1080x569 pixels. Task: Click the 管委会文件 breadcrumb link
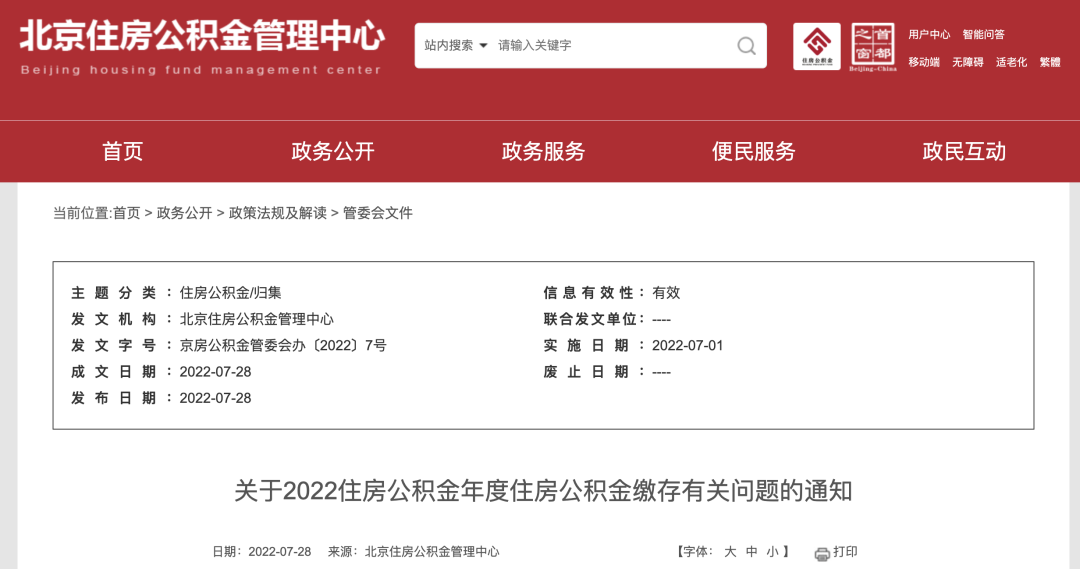click(x=378, y=213)
